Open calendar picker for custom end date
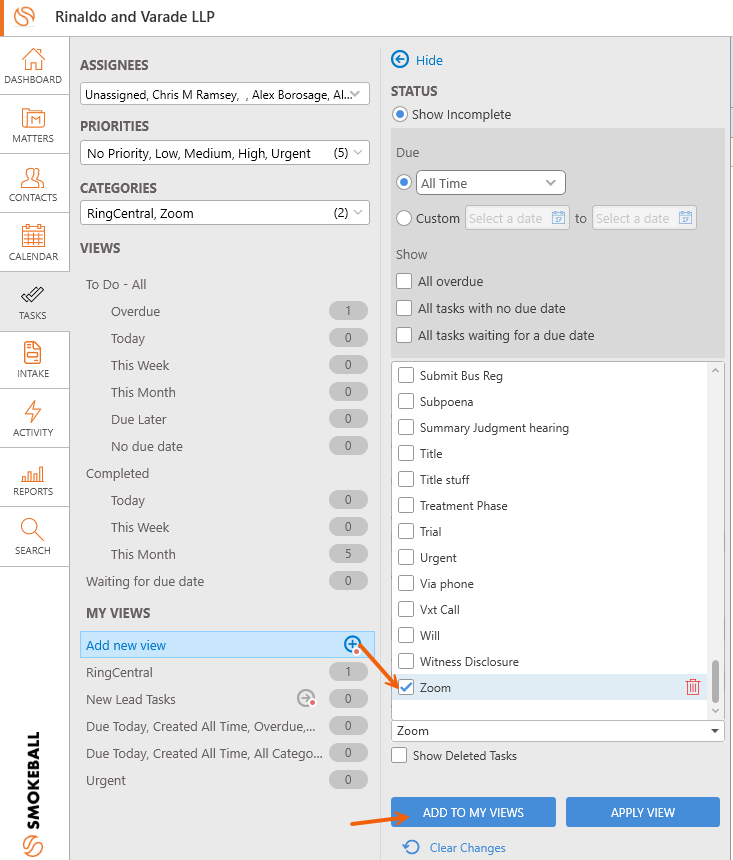The image size is (733, 860). [685, 218]
